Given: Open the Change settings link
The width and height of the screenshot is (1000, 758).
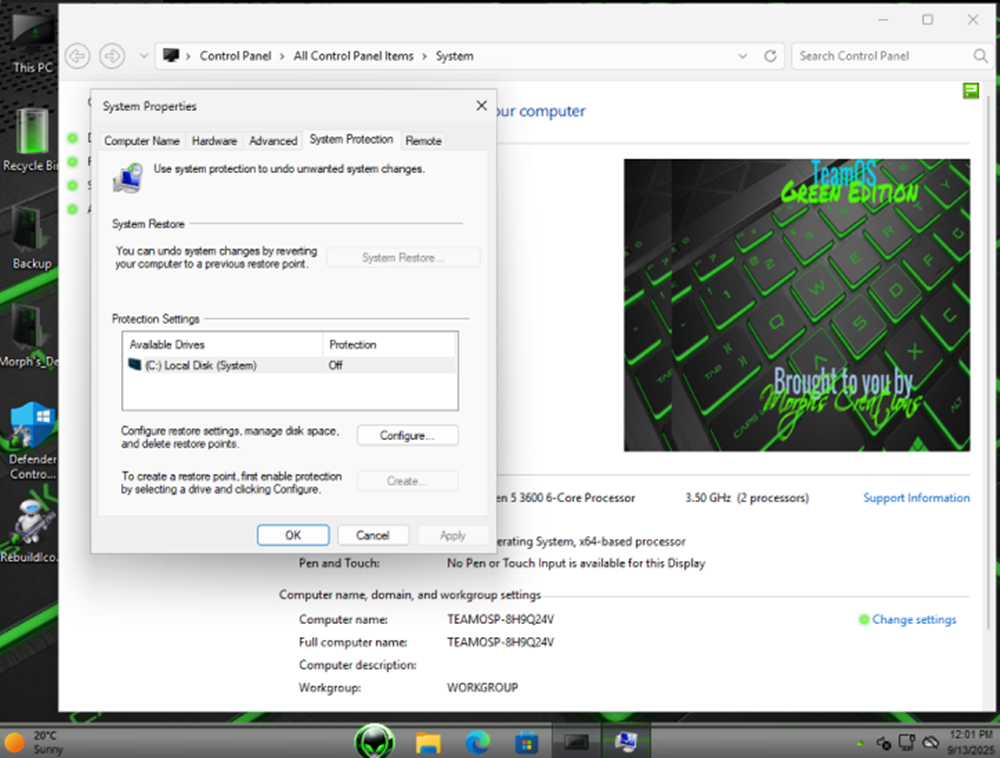Looking at the screenshot, I should tap(913, 620).
